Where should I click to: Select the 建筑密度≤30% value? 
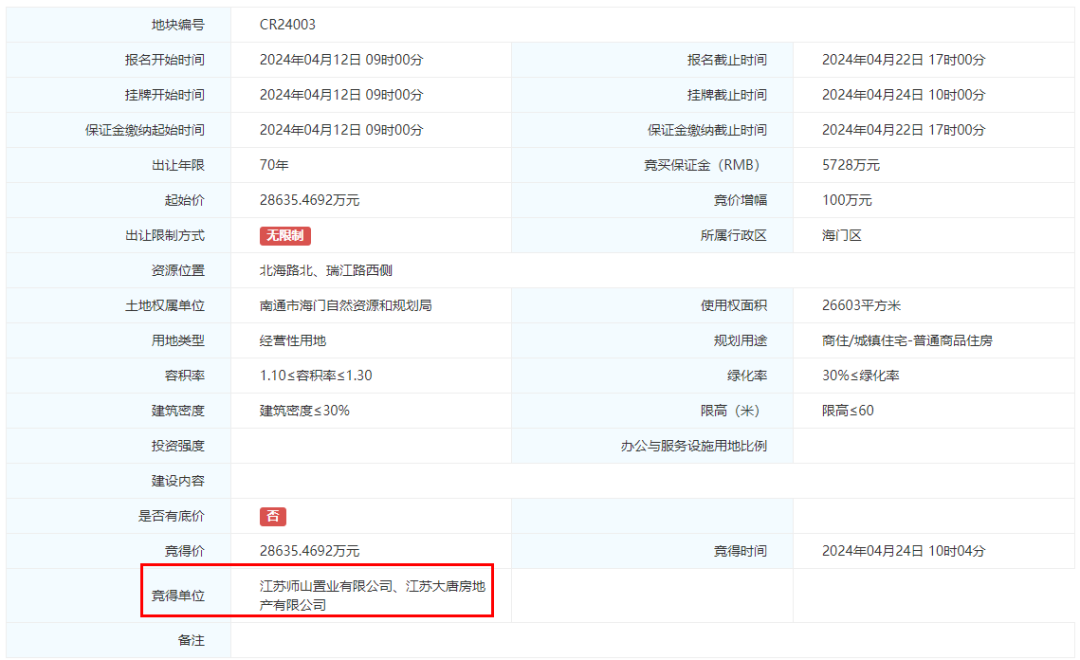click(x=304, y=411)
